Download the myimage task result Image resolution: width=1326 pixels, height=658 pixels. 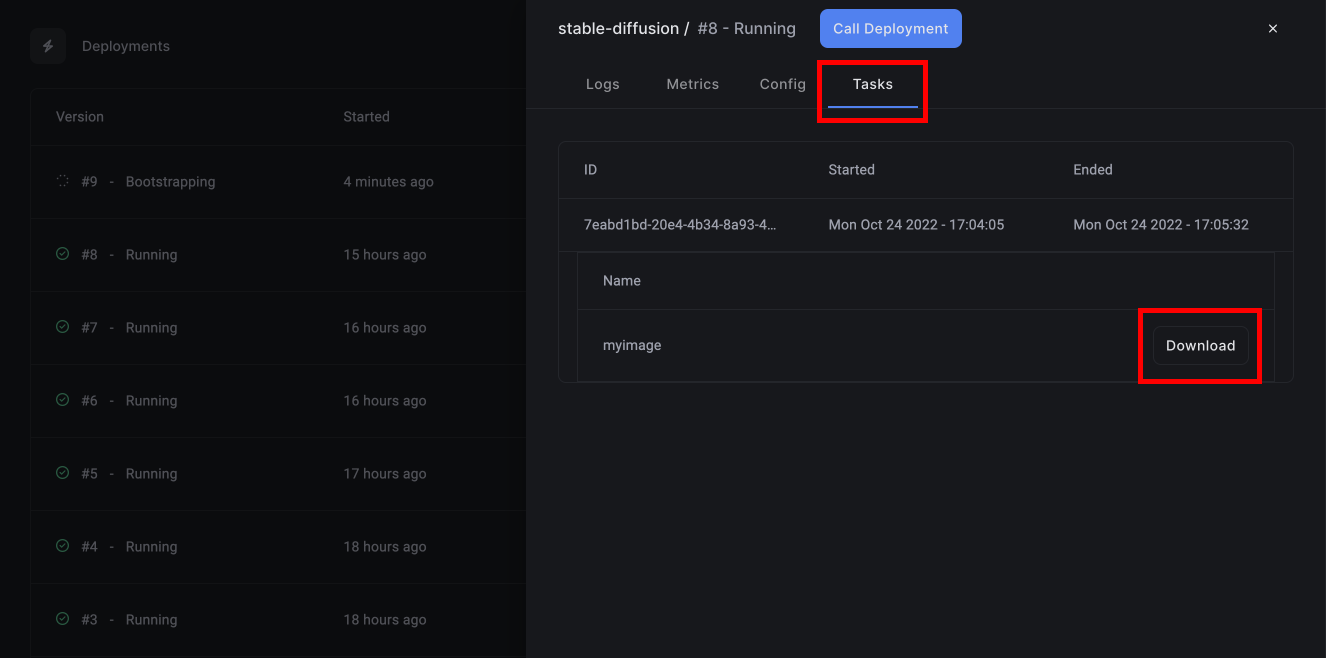1200,345
